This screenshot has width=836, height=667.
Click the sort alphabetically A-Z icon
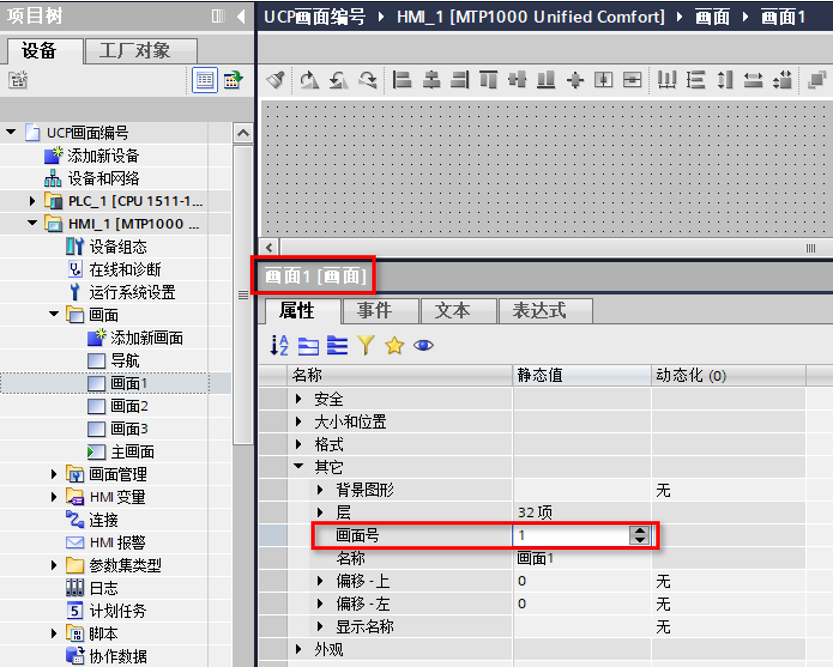click(x=280, y=345)
